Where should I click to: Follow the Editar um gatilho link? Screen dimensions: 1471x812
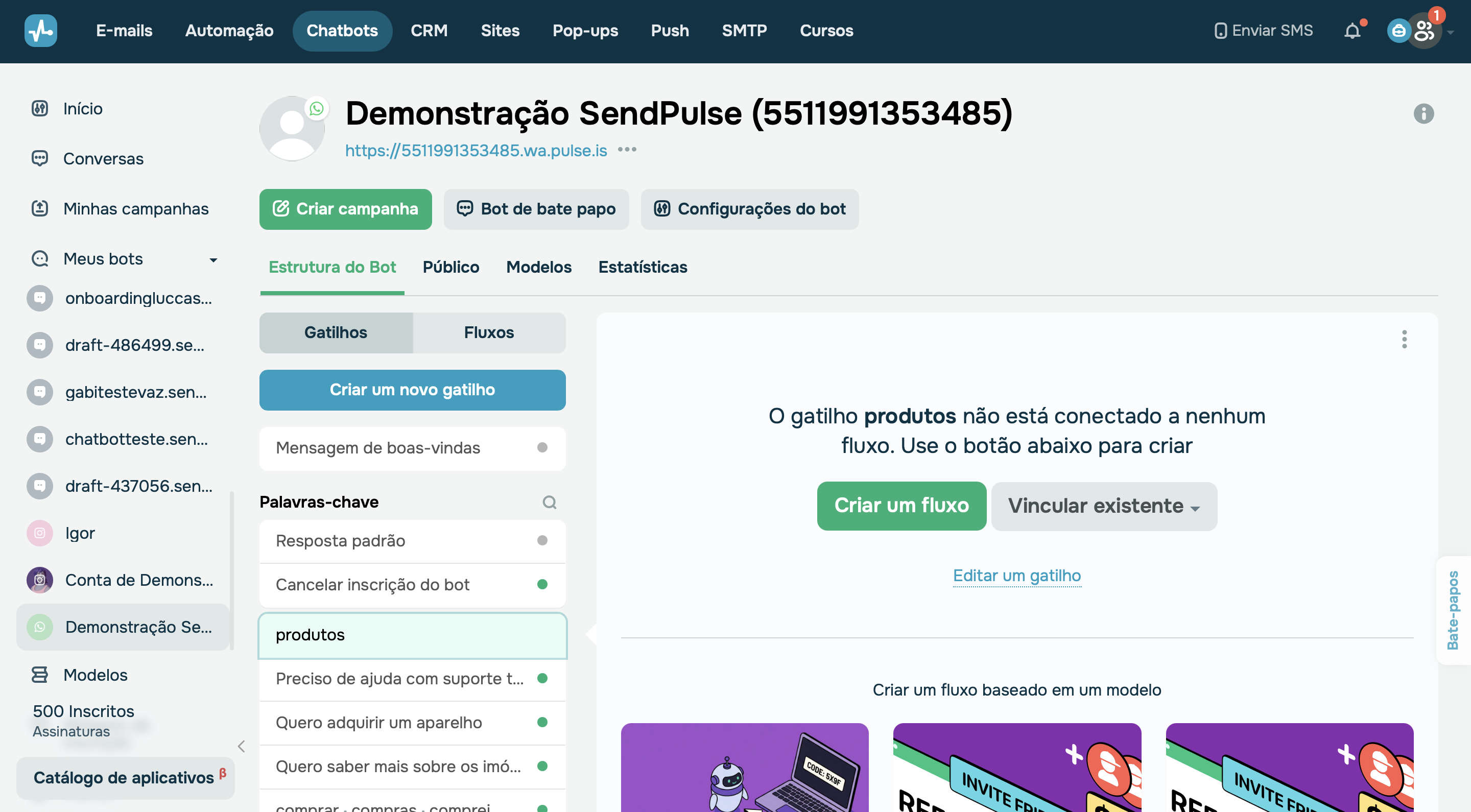coord(1016,576)
